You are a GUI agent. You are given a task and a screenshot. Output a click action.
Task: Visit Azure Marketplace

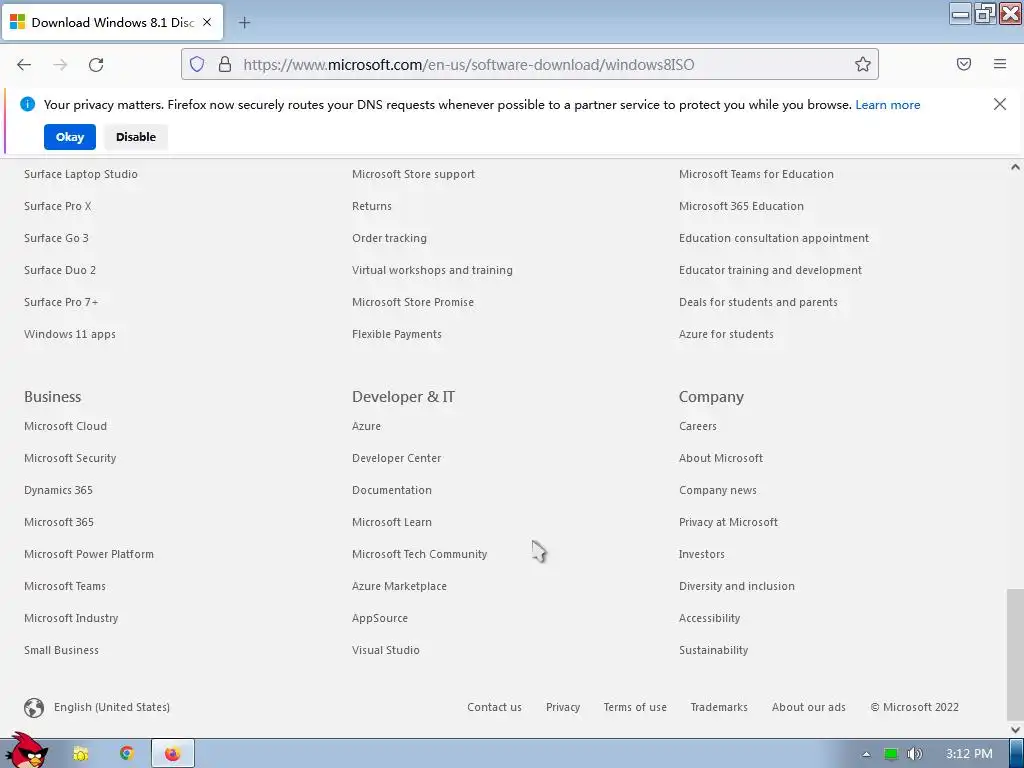click(x=399, y=586)
